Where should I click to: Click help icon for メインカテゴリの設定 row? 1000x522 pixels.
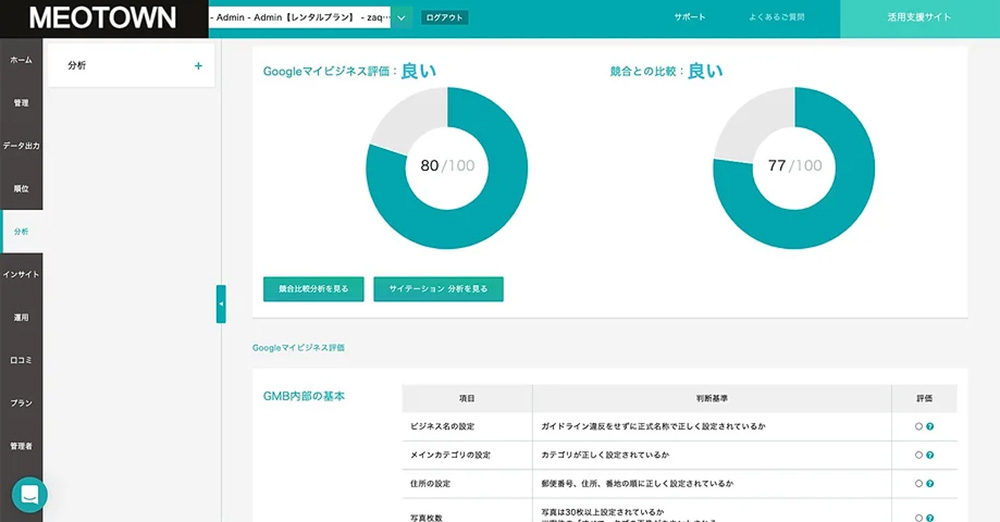pyautogui.click(x=930, y=455)
